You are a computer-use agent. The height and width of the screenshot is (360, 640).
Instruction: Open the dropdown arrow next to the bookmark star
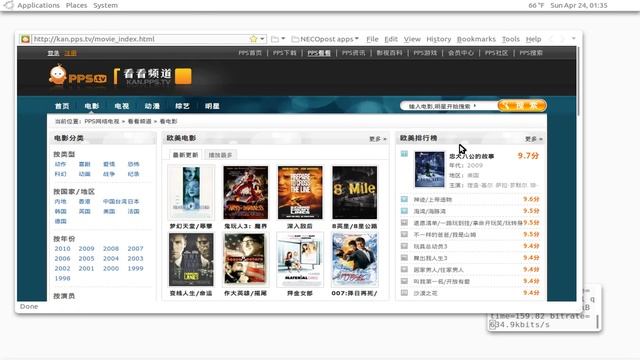tap(262, 39)
